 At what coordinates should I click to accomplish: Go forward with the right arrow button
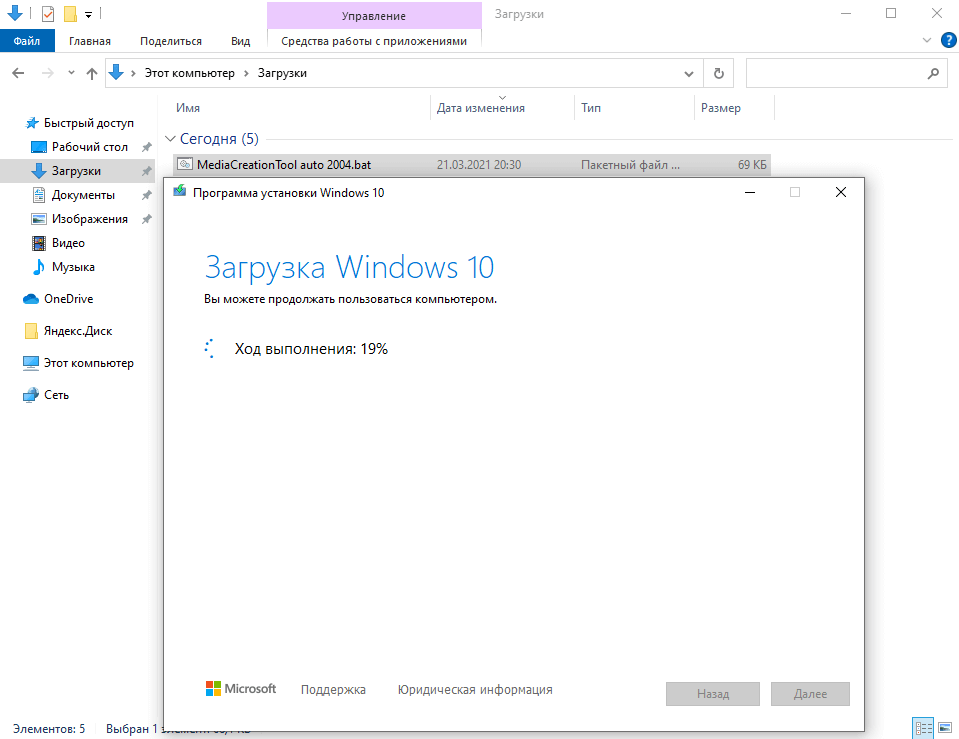tap(47, 73)
